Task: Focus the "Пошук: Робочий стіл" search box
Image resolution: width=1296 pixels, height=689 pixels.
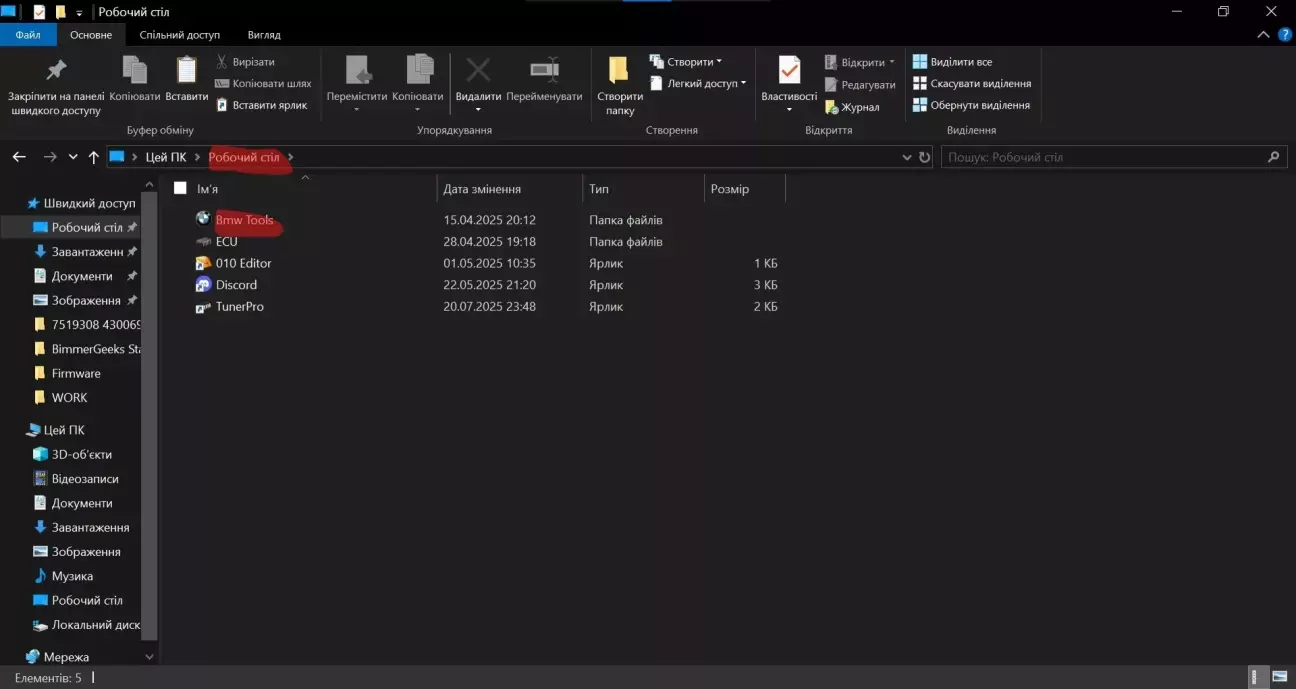Action: (x=1113, y=157)
